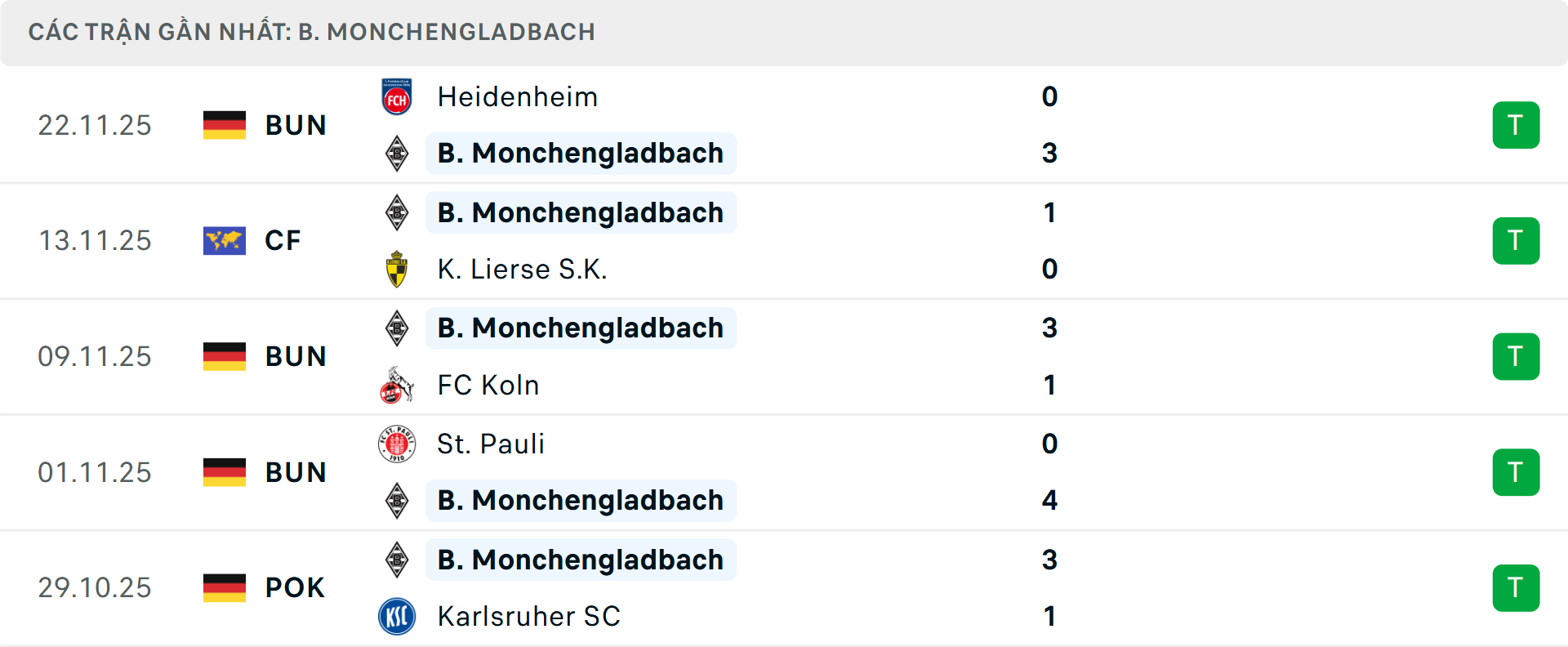Click the German flag beside BUN on 22.11.25
Viewport: 1568px width, 647px height.
(x=225, y=125)
